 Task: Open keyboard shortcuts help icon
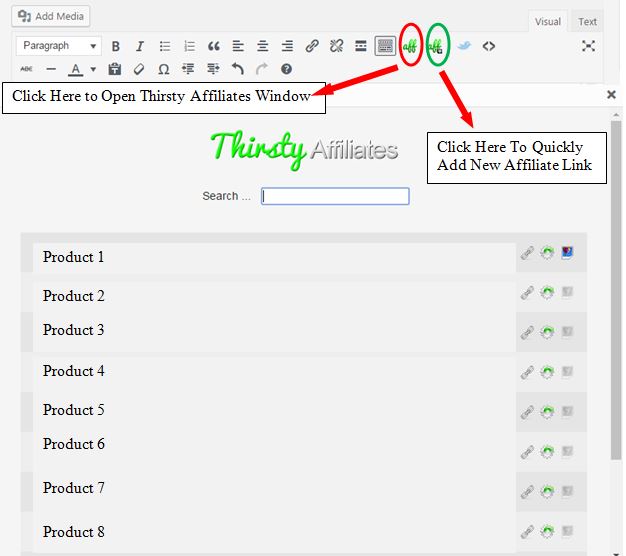point(286,69)
